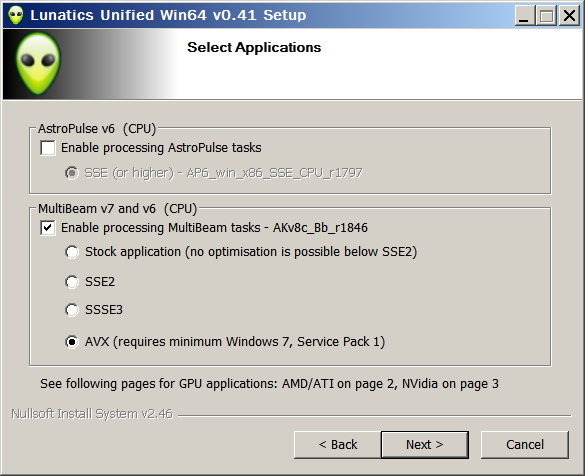Close the installer window
This screenshot has height=476, width=585.
569,16
